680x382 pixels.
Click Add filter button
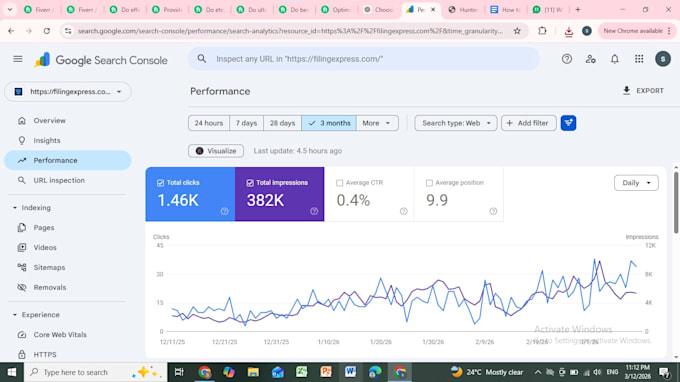529,123
